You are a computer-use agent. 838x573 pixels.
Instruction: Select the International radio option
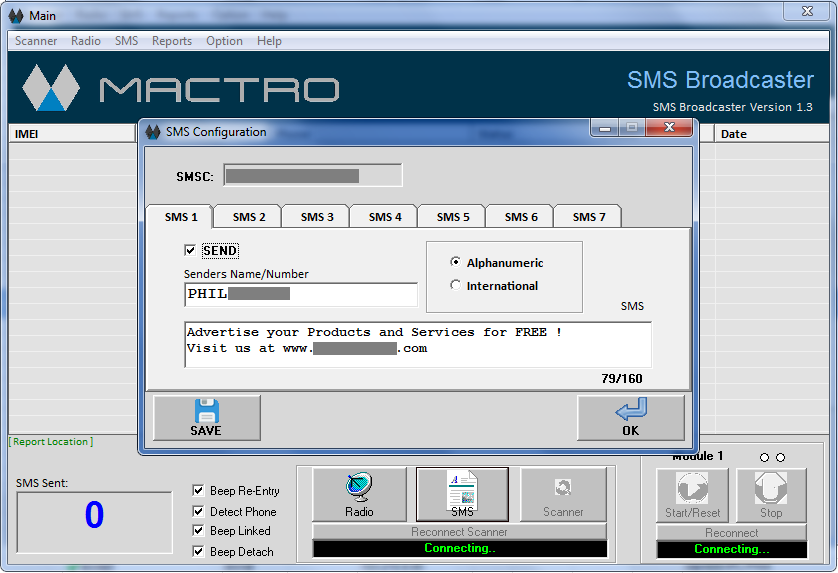[x=456, y=286]
